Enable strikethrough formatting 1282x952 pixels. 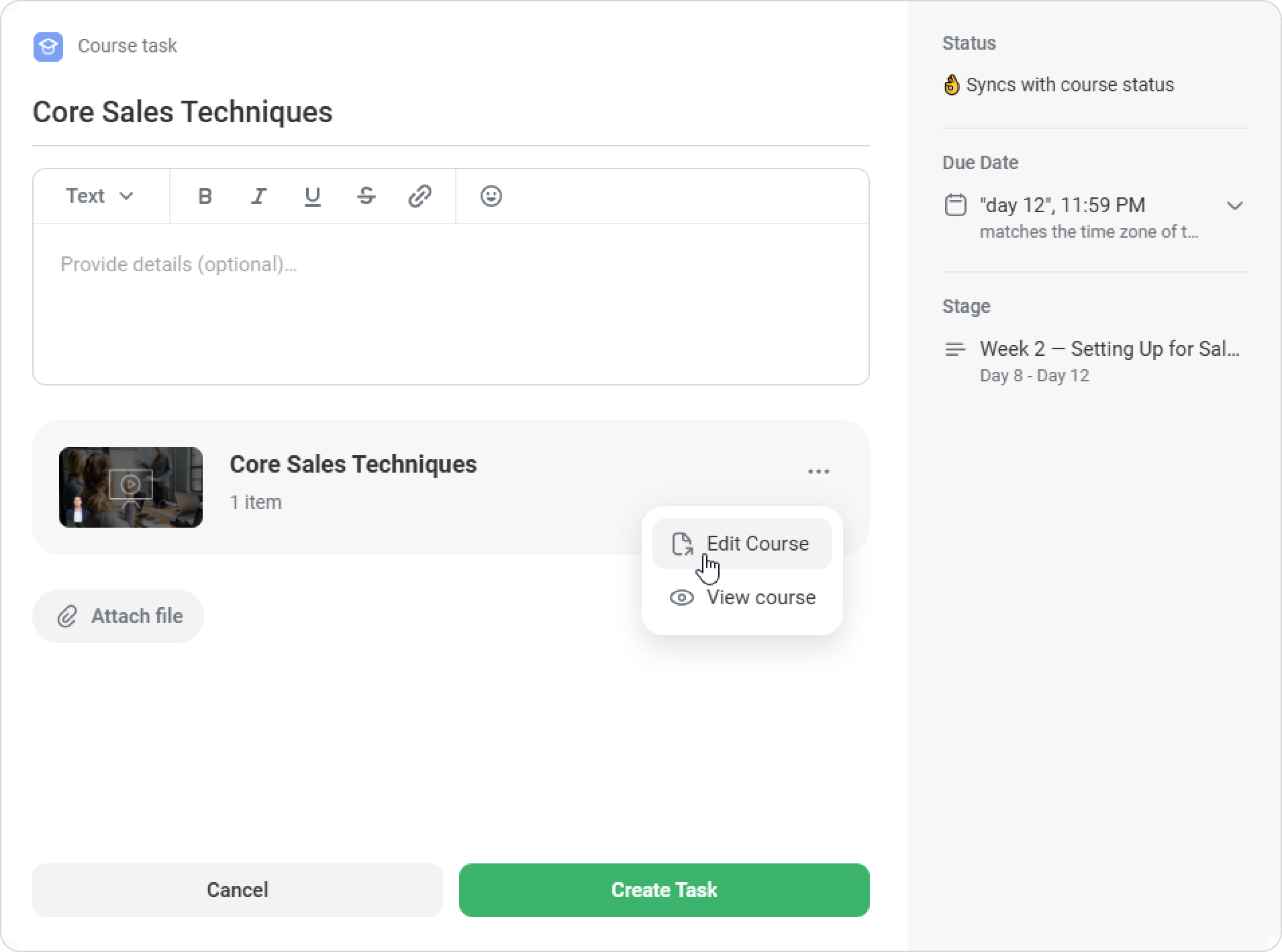coord(366,196)
